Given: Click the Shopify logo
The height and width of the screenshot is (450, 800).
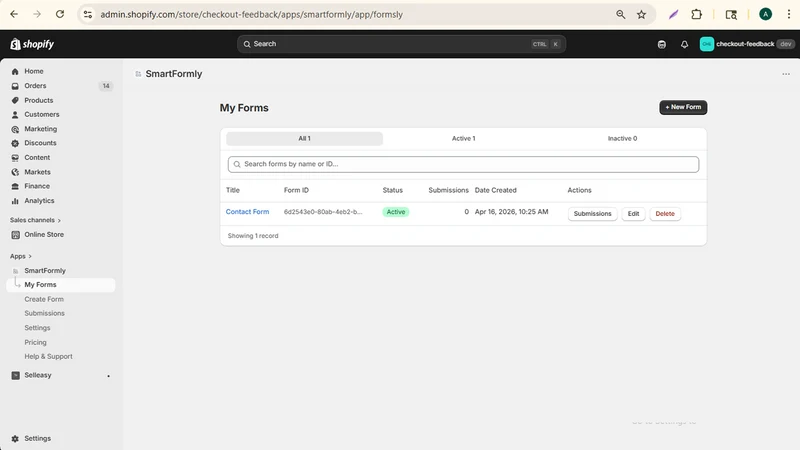Looking at the screenshot, I should 32,44.
